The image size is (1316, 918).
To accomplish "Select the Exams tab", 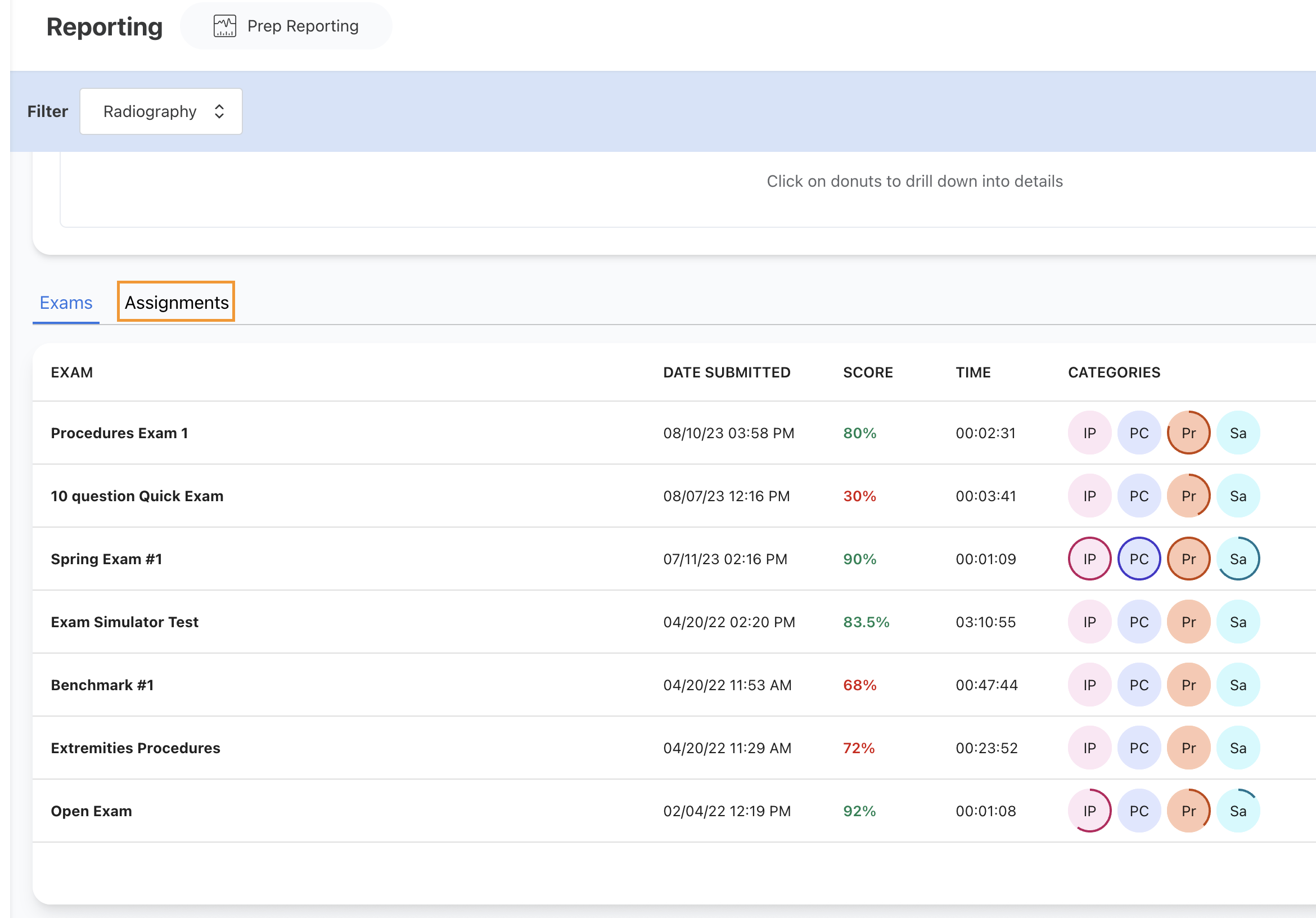I will [66, 302].
